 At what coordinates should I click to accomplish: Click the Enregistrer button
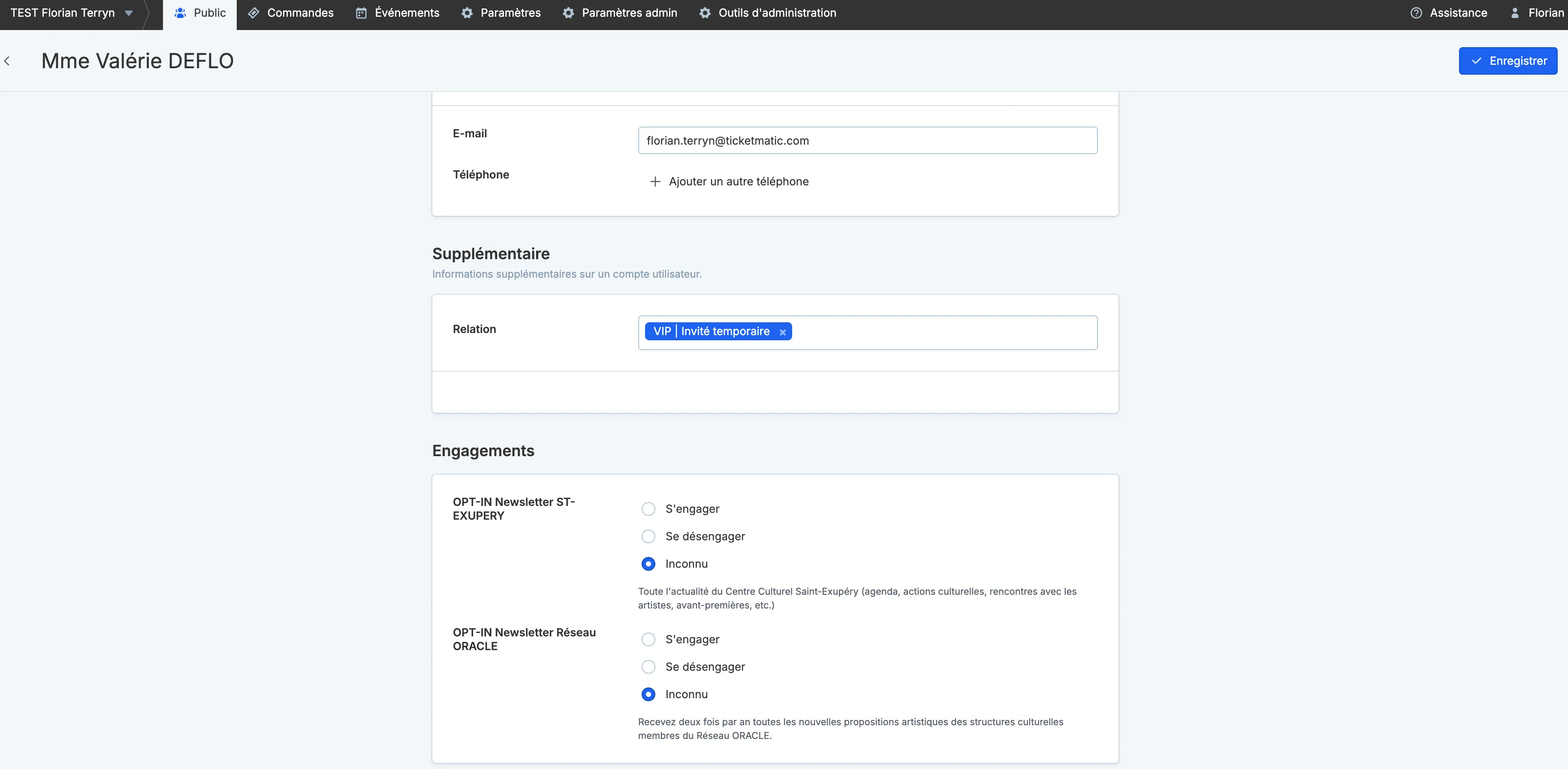pos(1508,61)
